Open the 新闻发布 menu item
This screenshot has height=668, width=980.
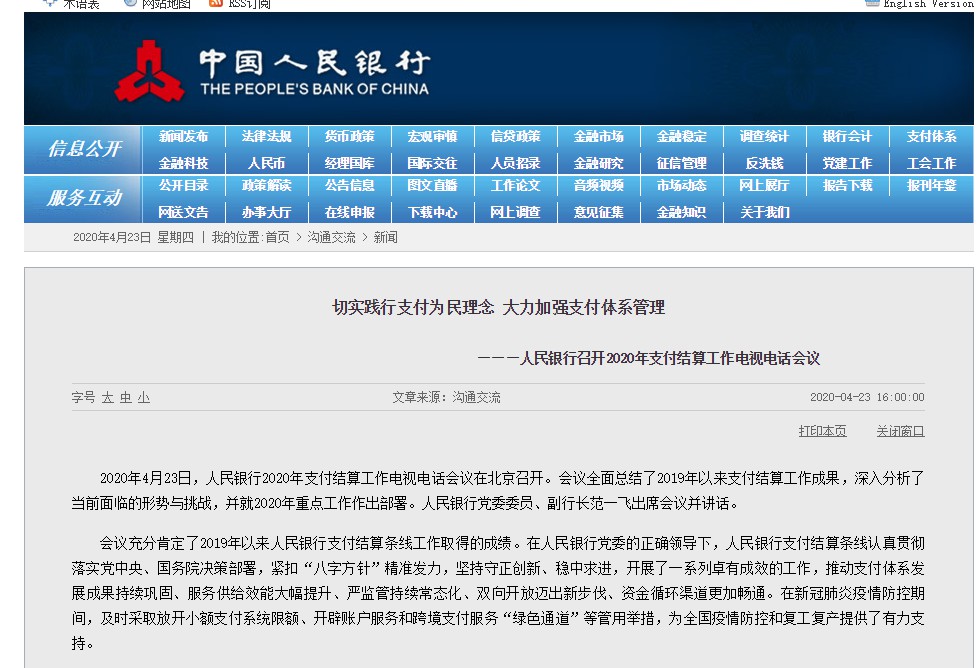(183, 136)
